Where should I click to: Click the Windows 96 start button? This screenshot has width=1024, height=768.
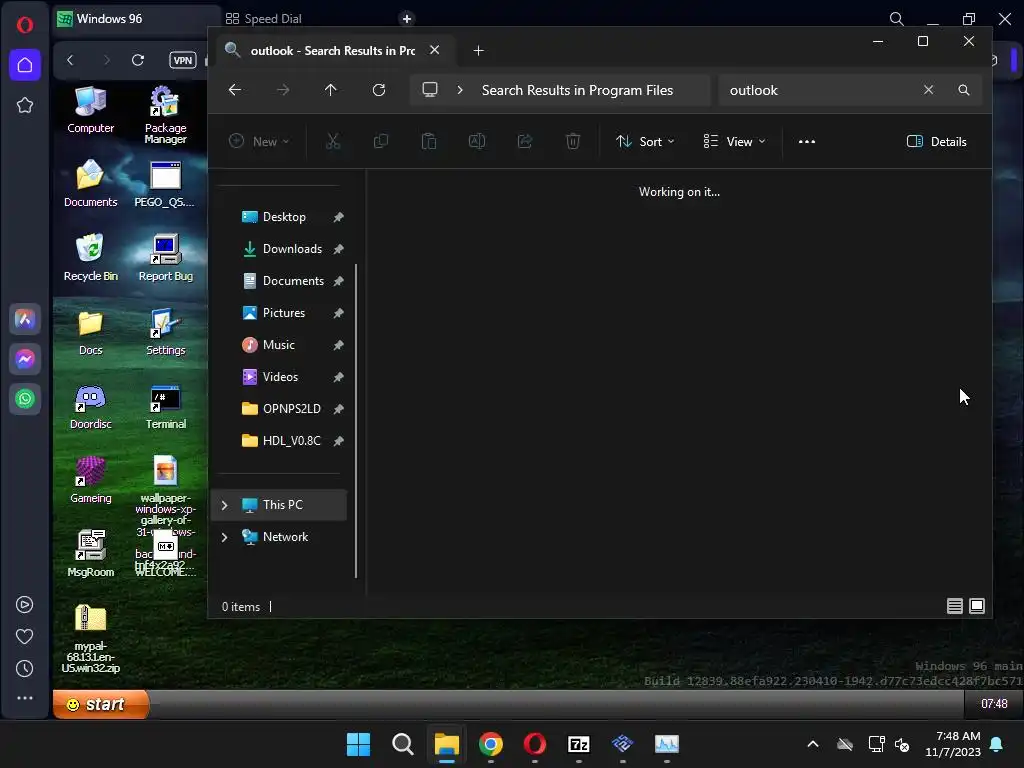(101, 704)
